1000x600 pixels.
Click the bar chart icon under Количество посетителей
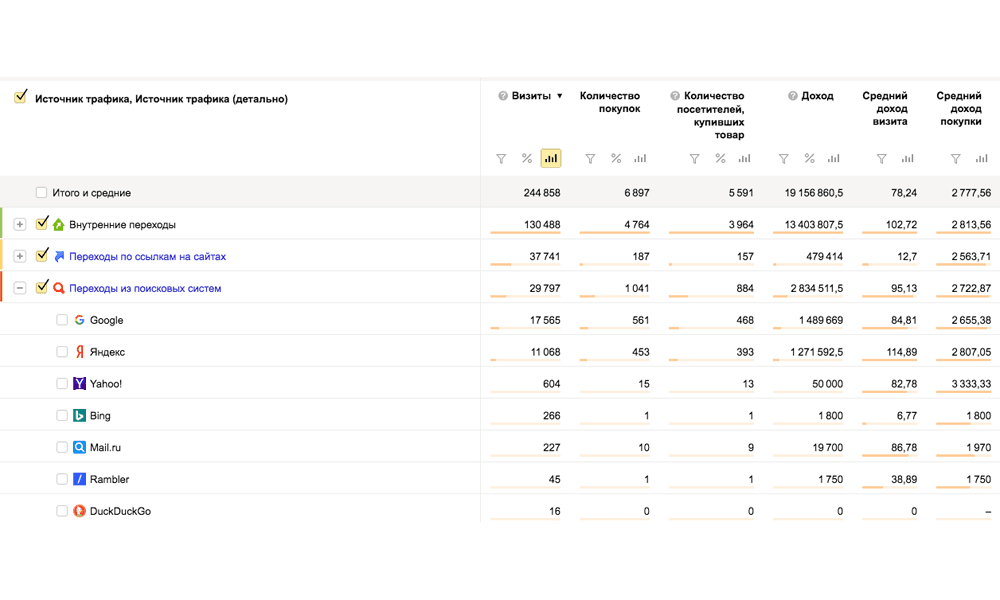tap(744, 158)
